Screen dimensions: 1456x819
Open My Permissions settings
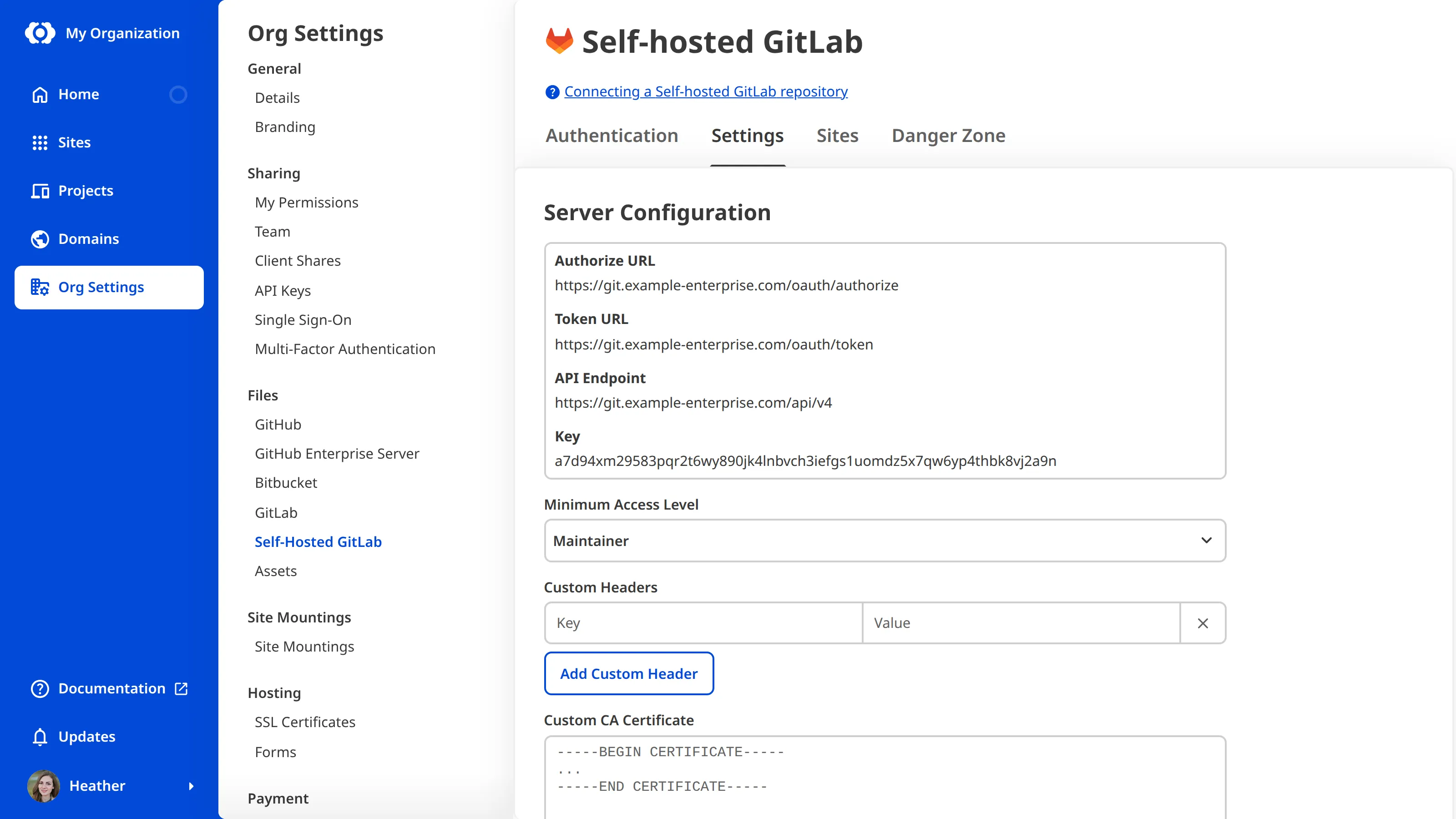coord(306,202)
